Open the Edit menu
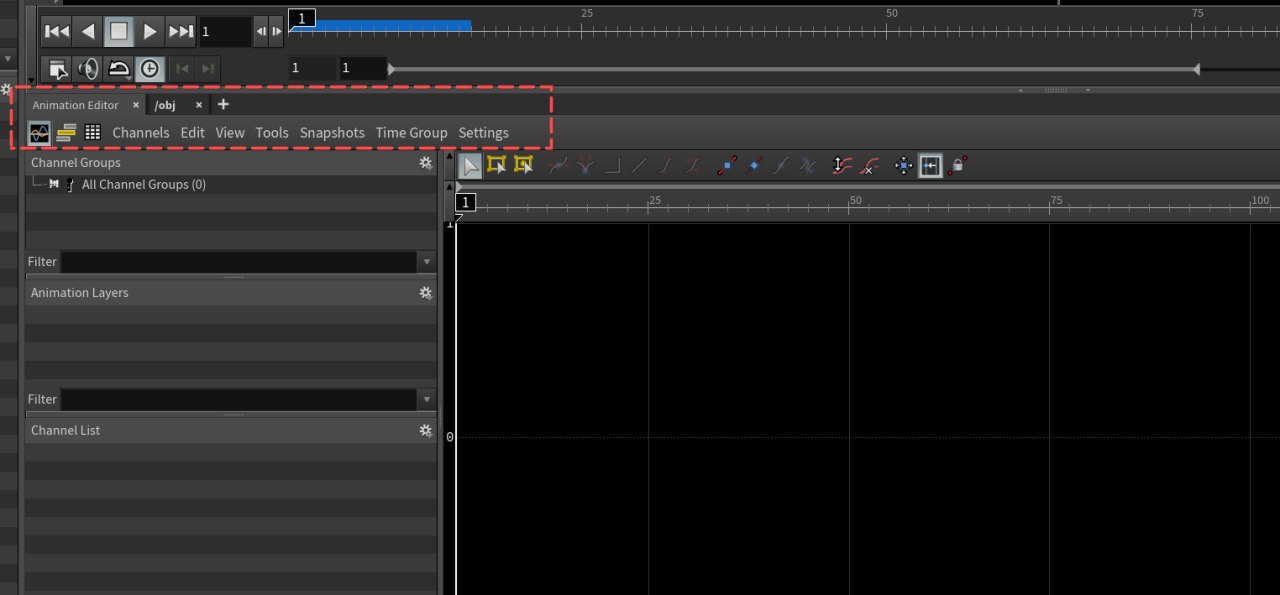 tap(193, 133)
